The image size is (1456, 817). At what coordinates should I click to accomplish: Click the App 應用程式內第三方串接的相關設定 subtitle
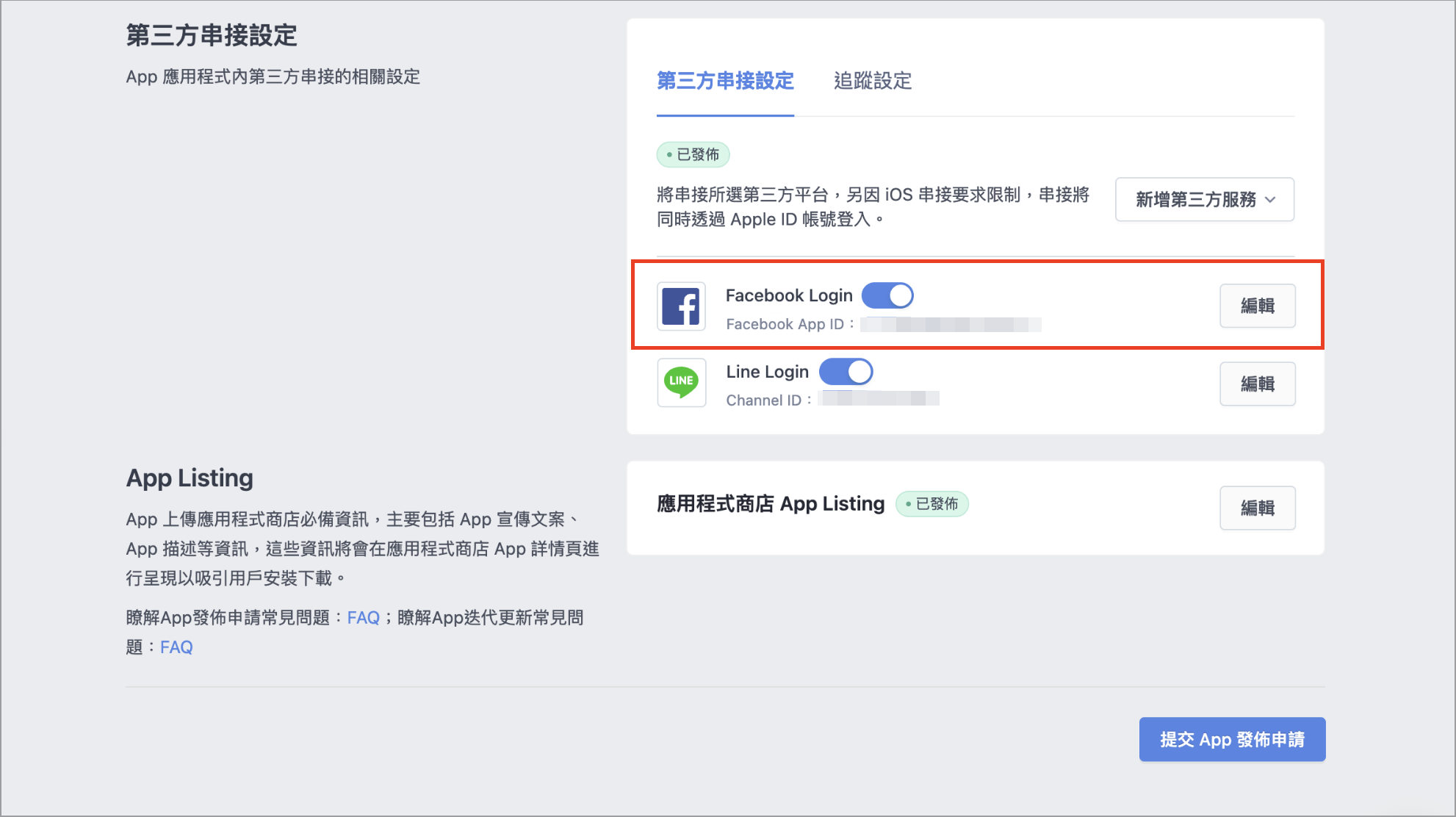coord(273,76)
